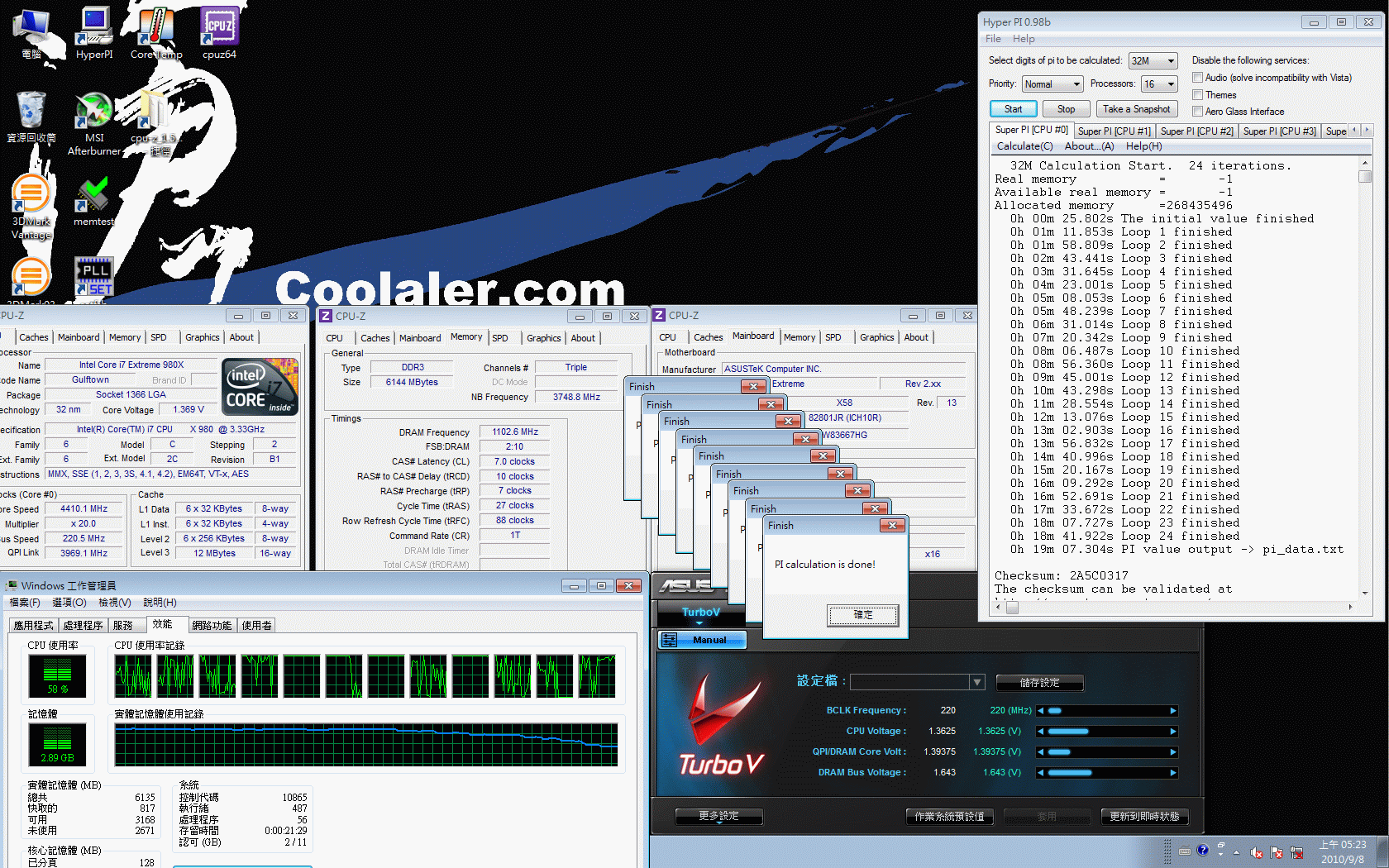
Task: Click the Intel Core i7 logo badge
Action: (x=260, y=386)
